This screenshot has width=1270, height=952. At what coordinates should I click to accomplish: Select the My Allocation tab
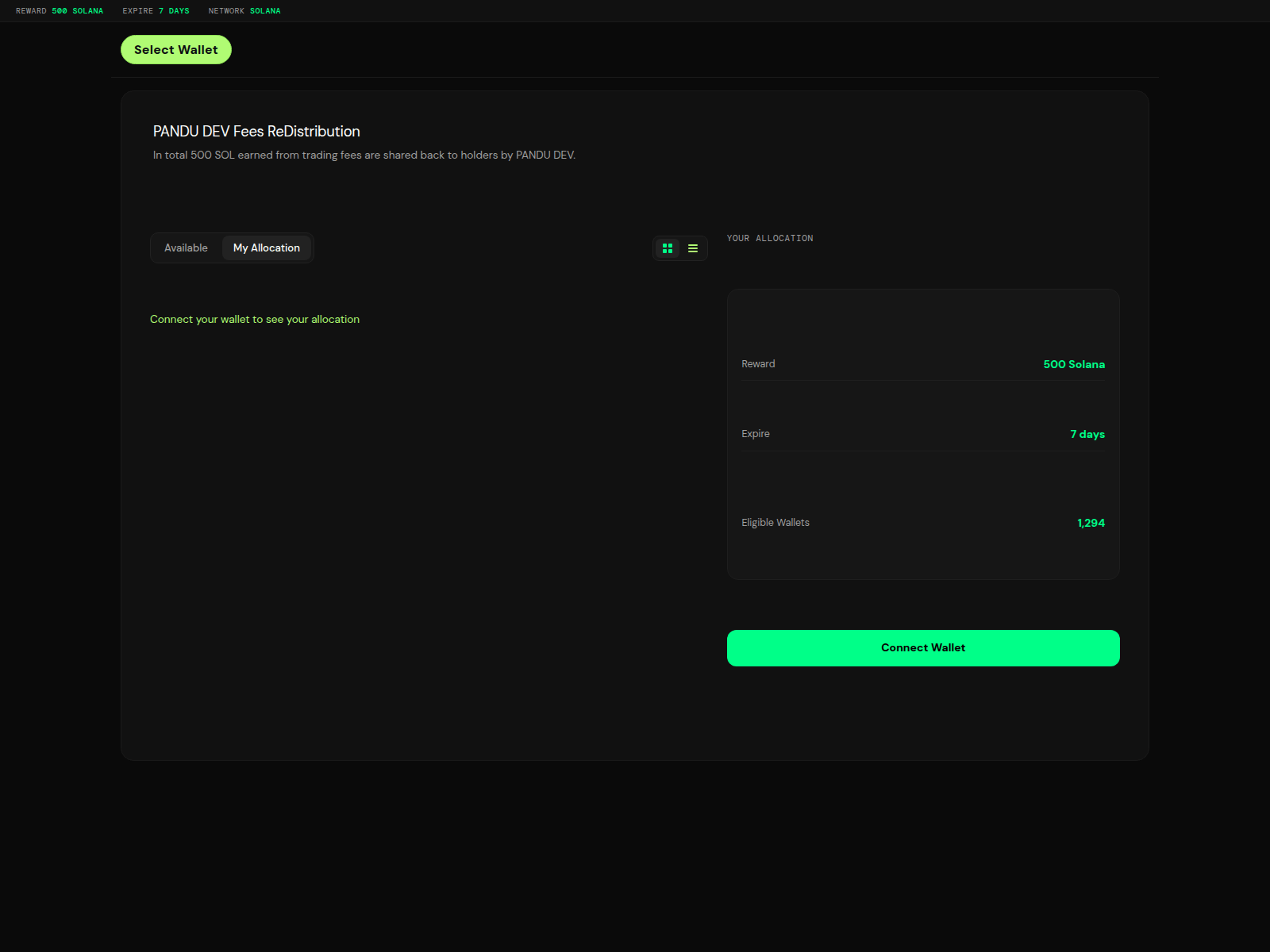(x=267, y=248)
